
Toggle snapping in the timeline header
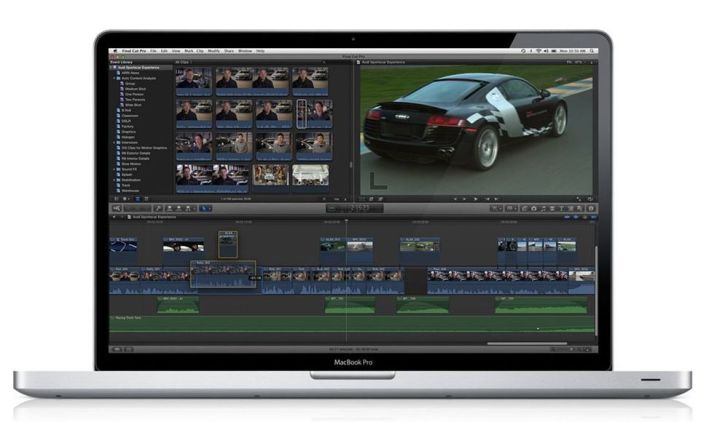click(x=593, y=217)
